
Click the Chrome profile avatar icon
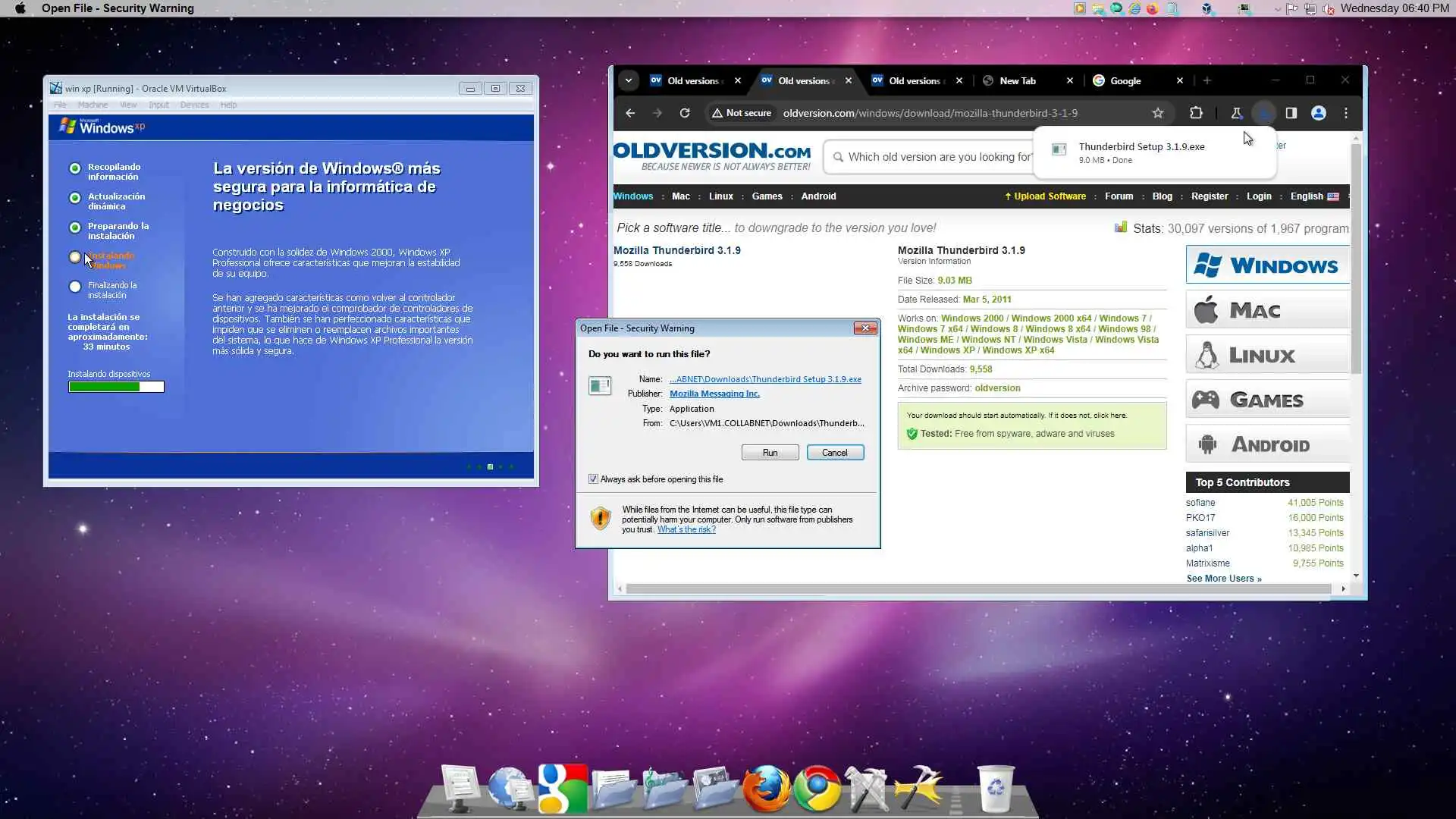point(1319,113)
